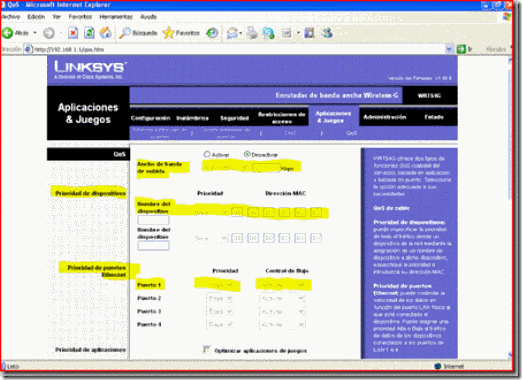Expand the address bar URL dropdown
Image resolution: width=522 pixels, height=380 pixels.
[x=449, y=49]
